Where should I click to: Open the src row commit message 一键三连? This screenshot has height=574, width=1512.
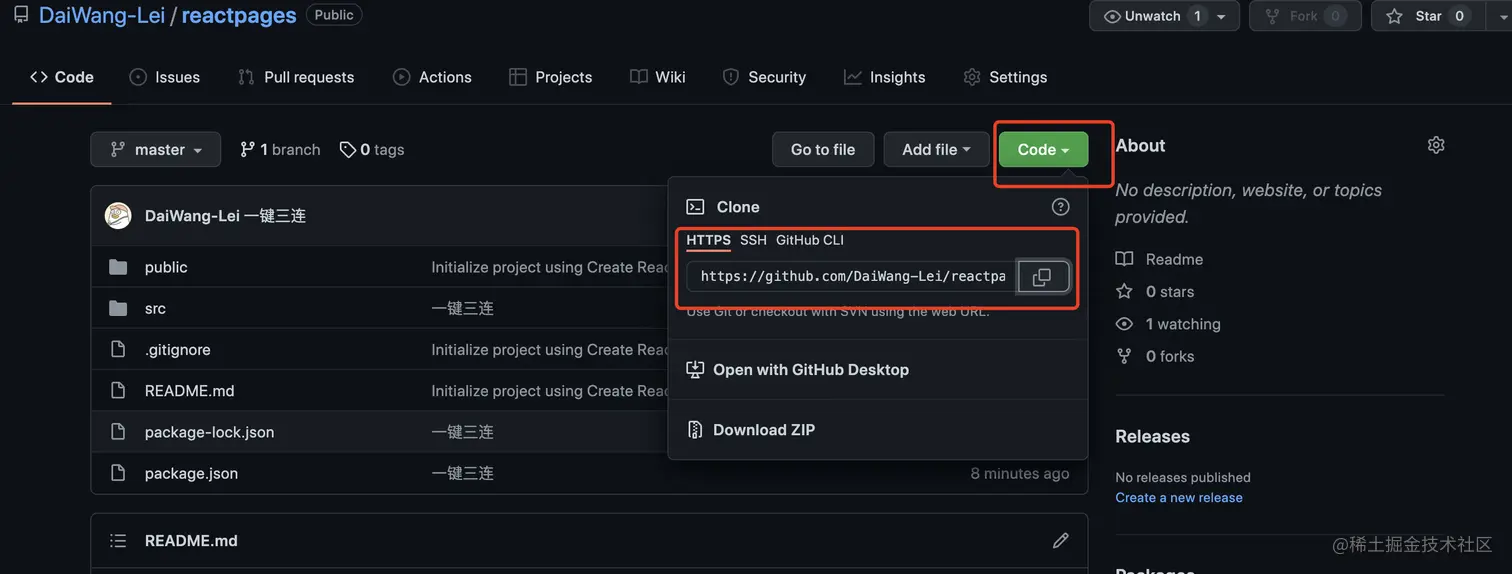462,308
